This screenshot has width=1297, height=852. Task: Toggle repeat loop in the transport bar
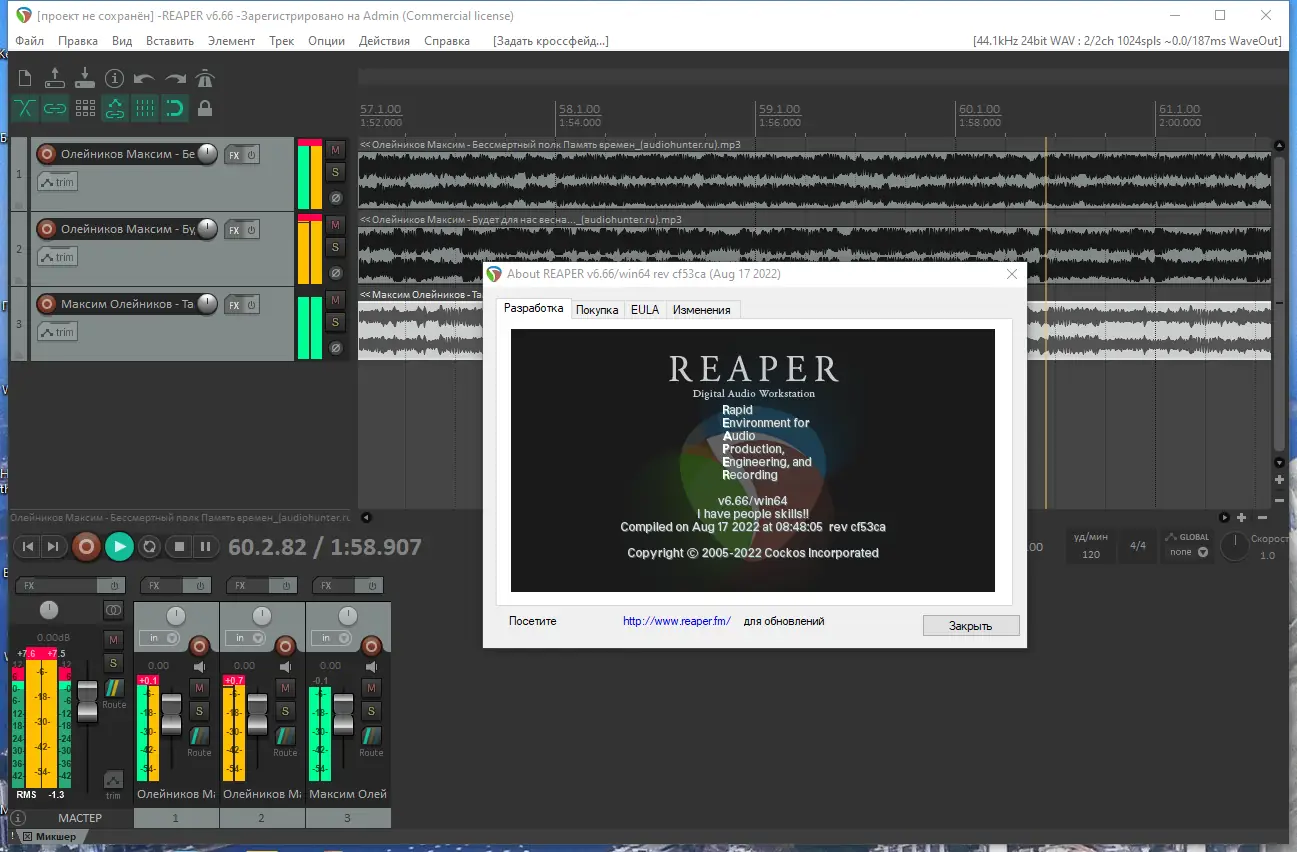point(150,547)
